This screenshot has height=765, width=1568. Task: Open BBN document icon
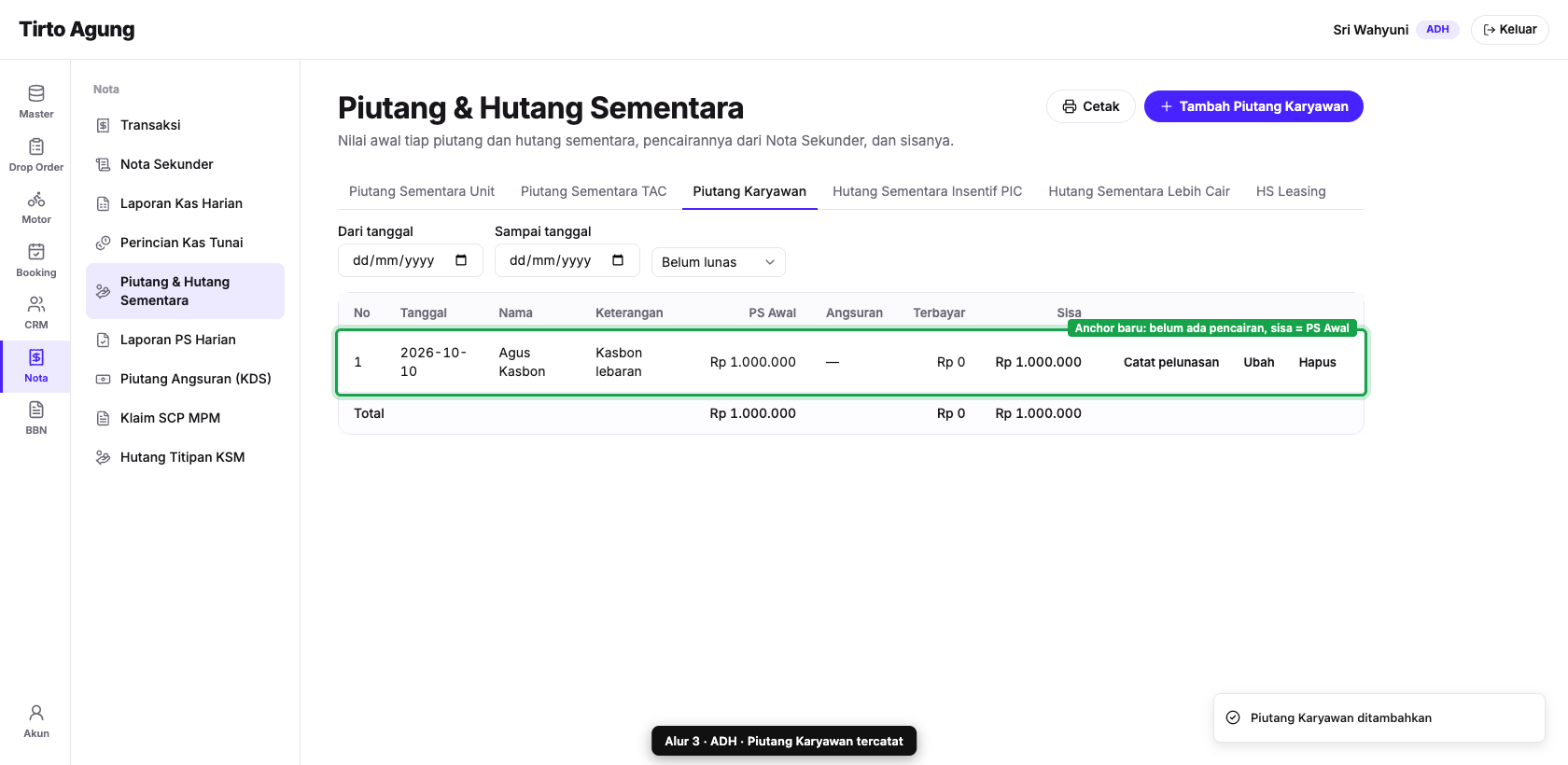36,410
